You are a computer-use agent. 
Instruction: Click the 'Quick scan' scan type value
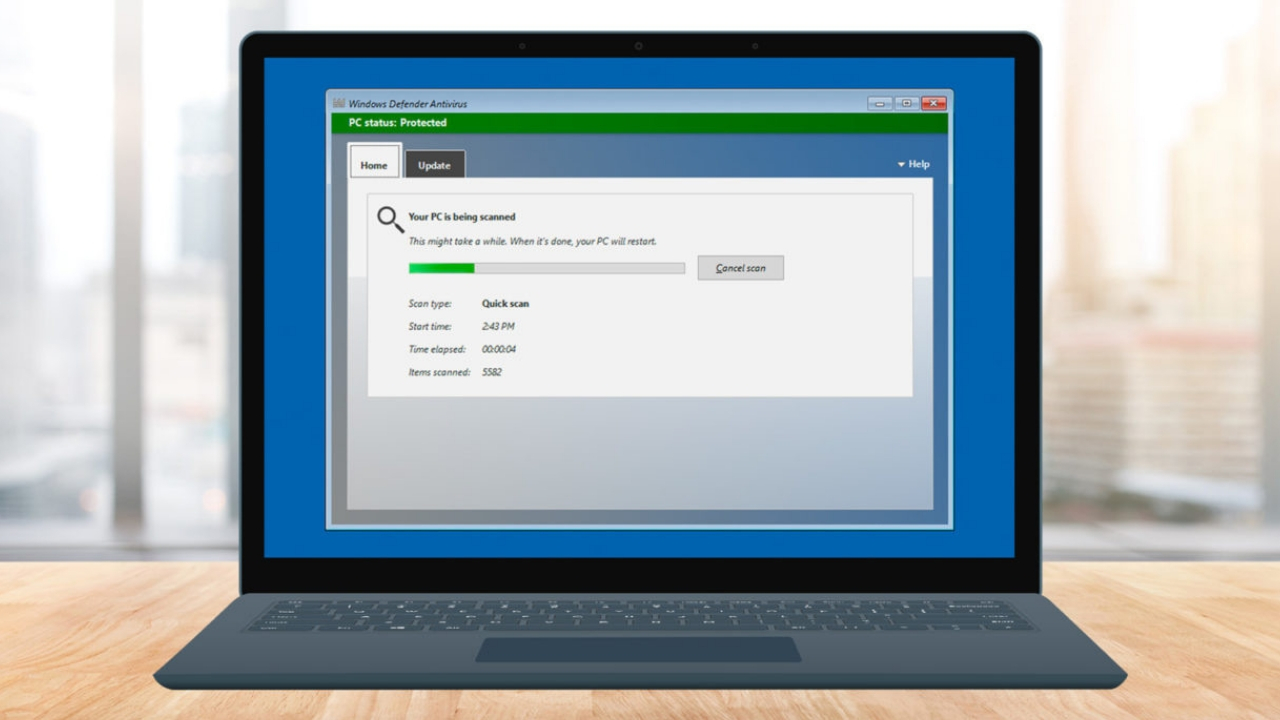(505, 303)
